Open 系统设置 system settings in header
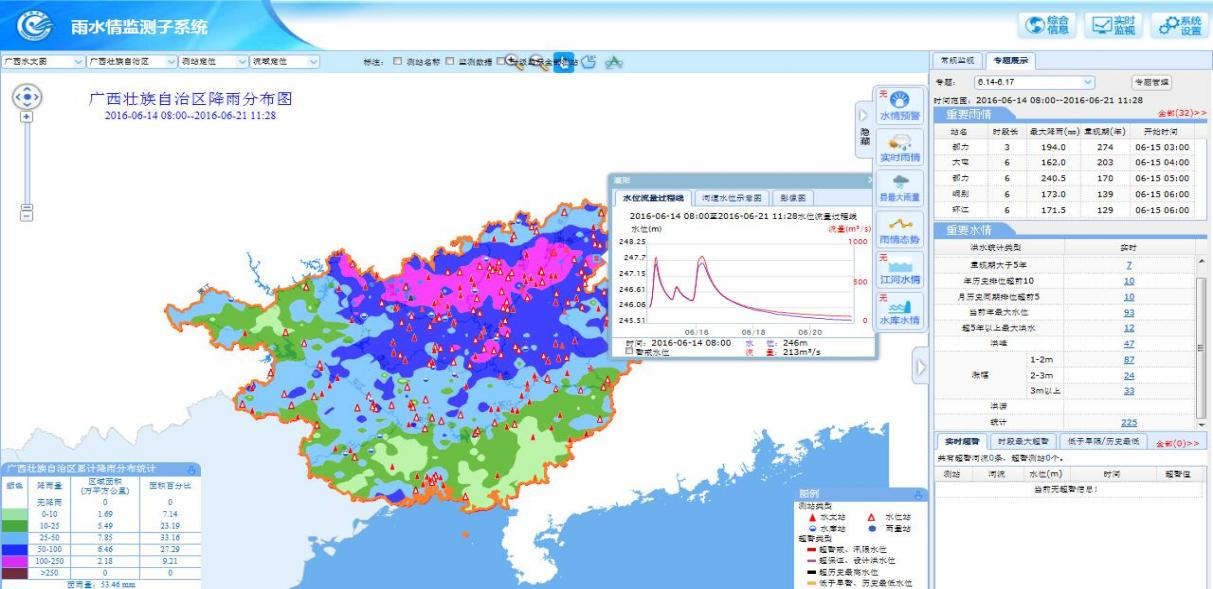This screenshot has height=589, width=1213. [x=1179, y=26]
